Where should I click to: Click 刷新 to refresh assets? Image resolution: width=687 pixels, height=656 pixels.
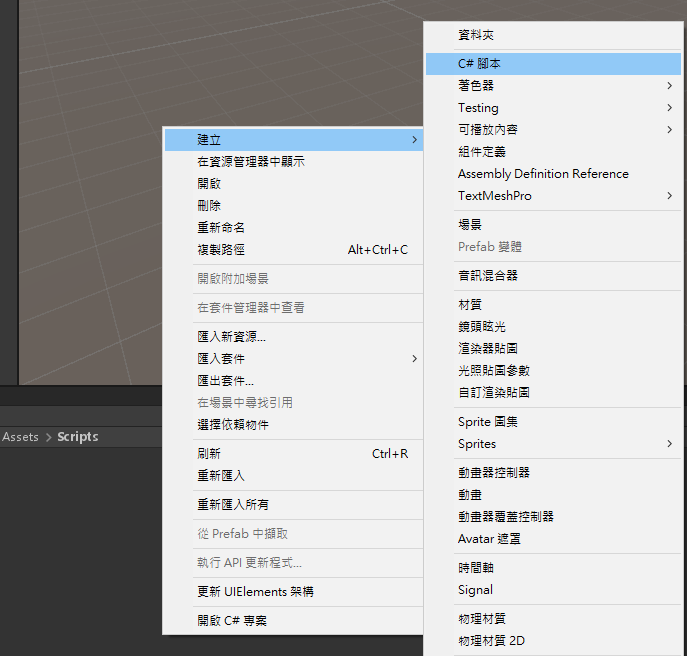[x=209, y=454]
